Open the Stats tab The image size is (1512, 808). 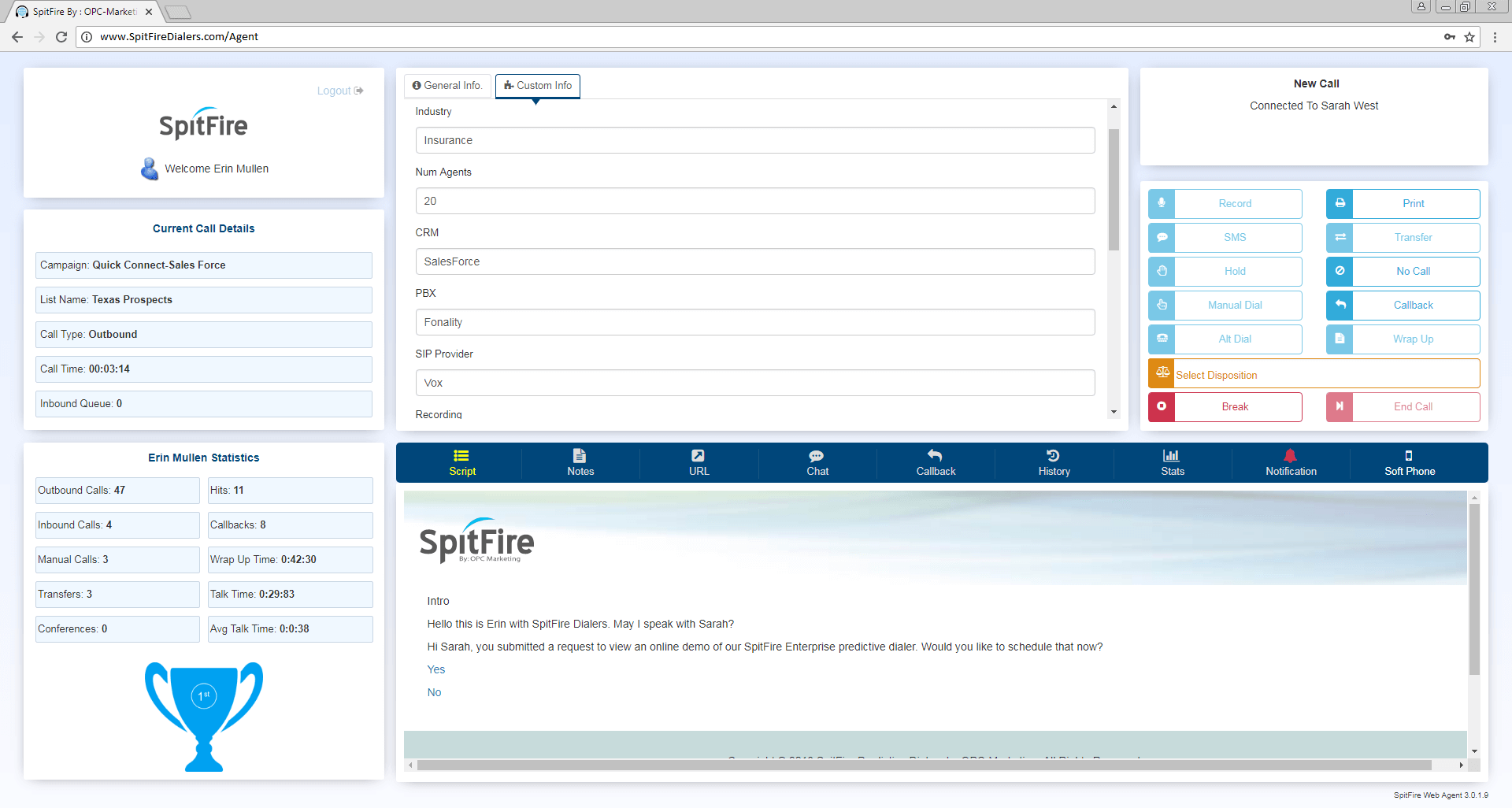tap(1173, 463)
